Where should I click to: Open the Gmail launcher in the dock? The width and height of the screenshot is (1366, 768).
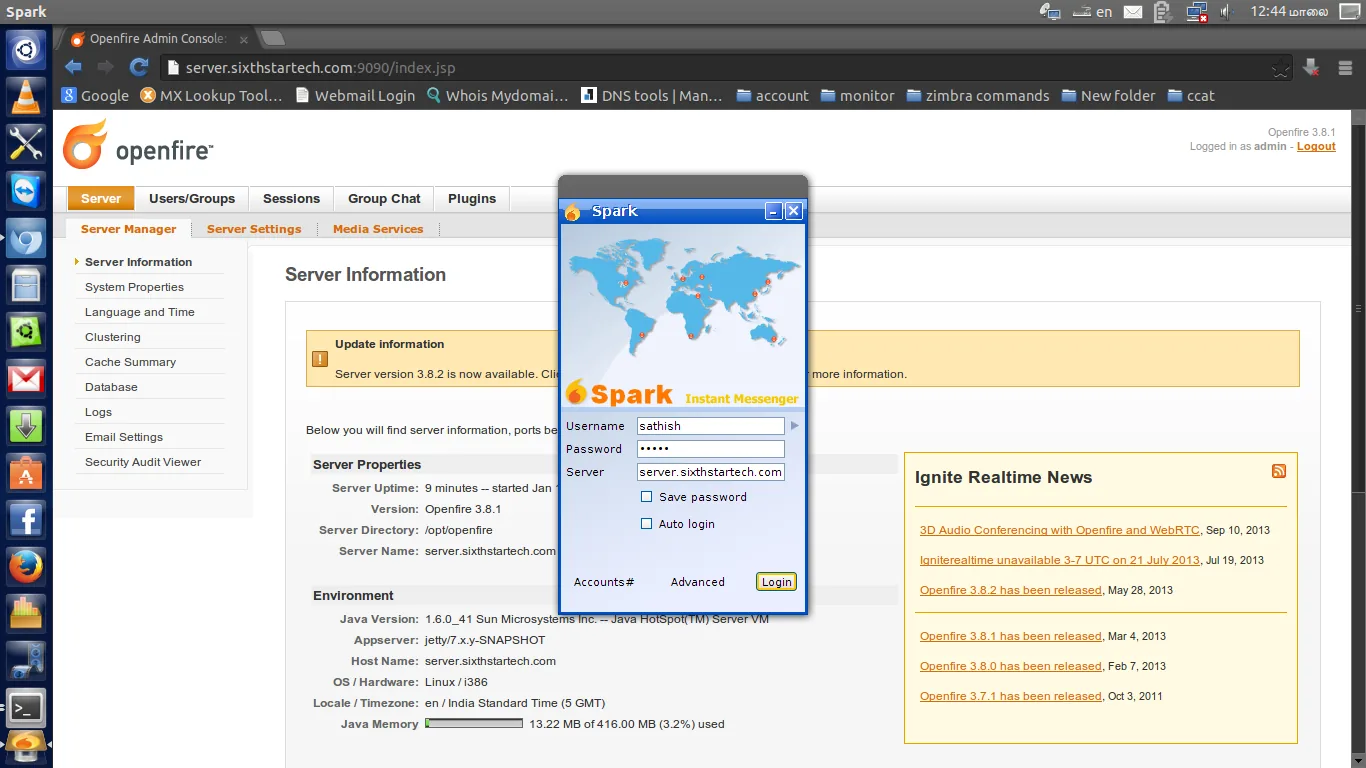[x=26, y=380]
